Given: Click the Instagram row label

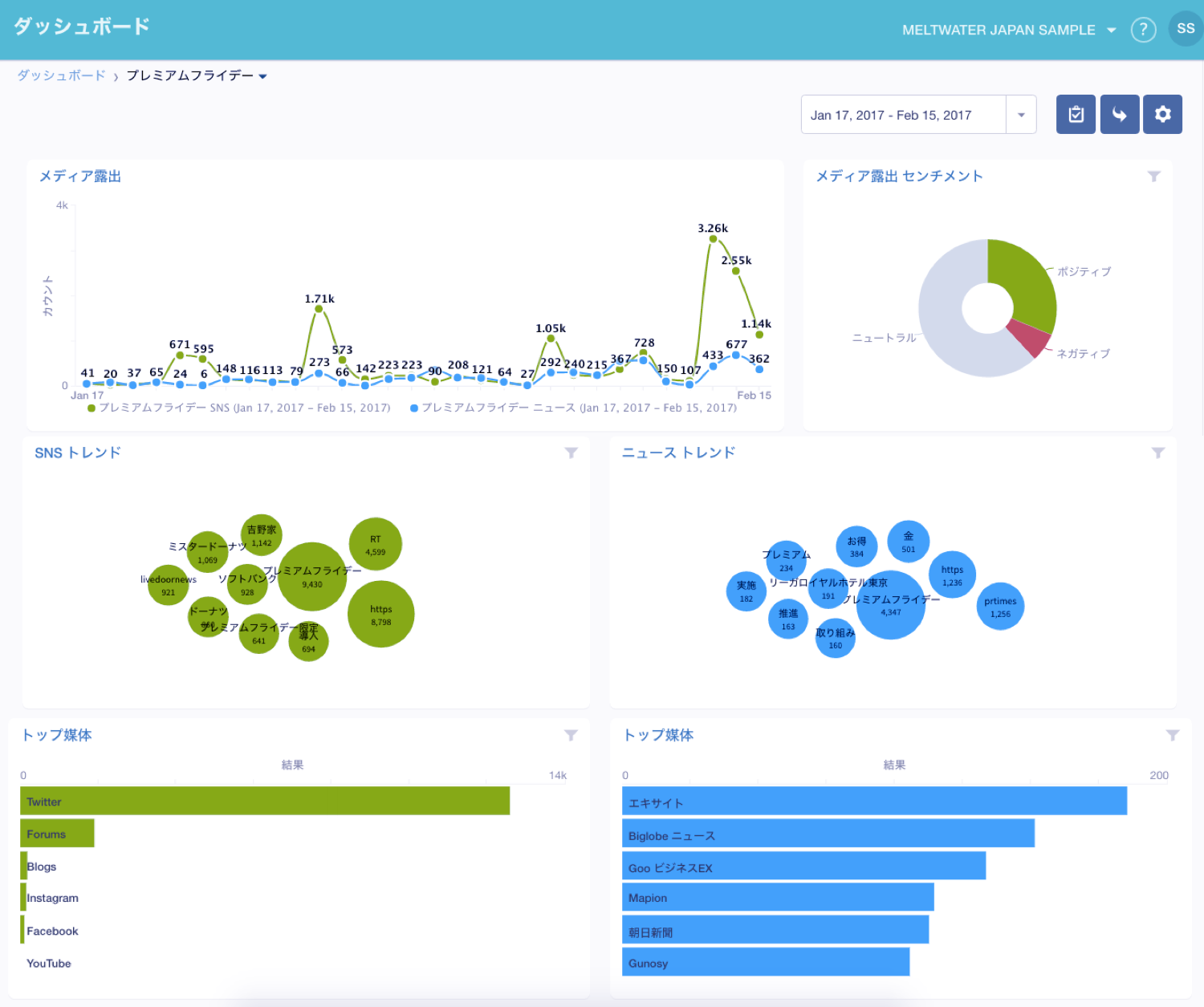Looking at the screenshot, I should click(x=53, y=898).
